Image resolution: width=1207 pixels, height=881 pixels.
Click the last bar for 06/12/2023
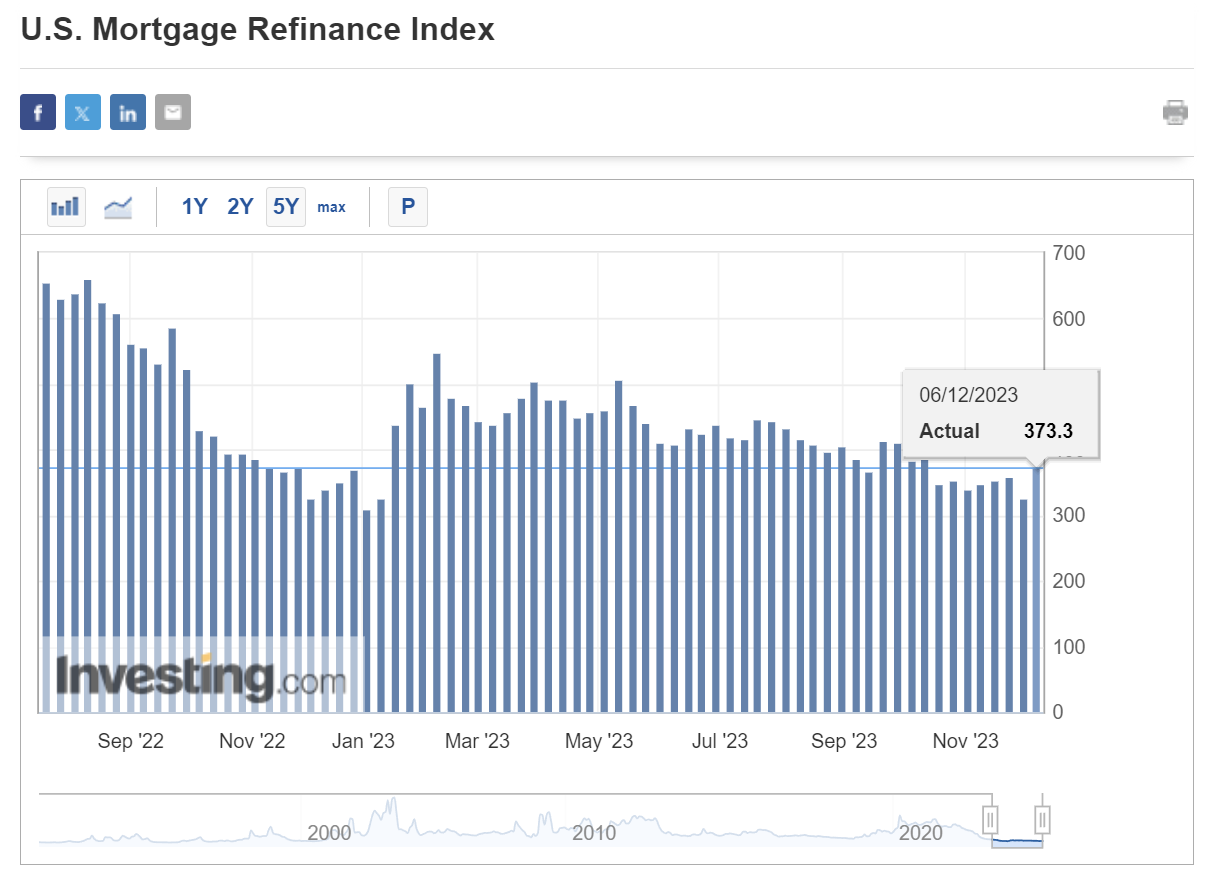(1037, 590)
